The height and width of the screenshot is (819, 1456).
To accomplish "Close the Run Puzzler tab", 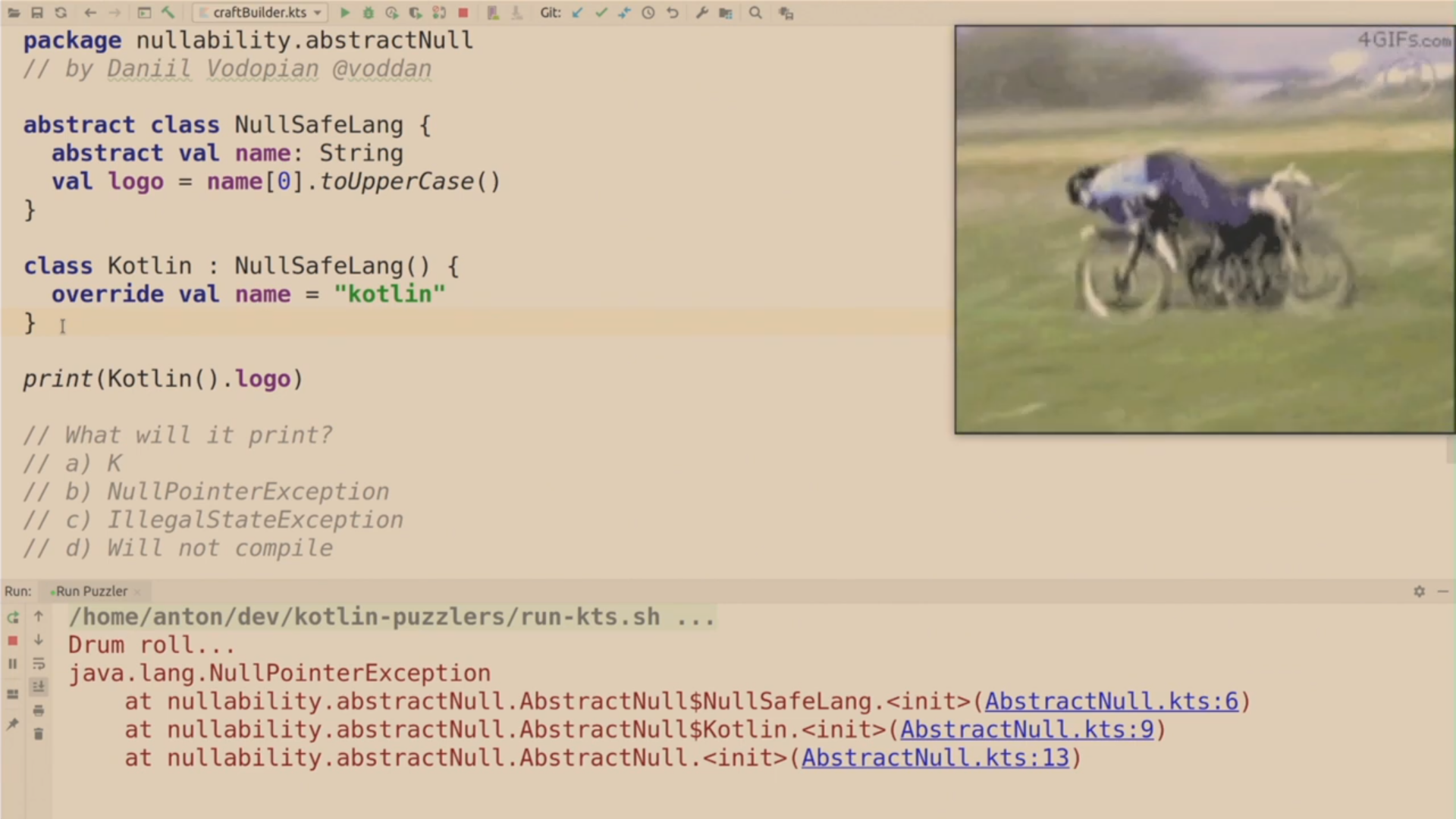I will (x=137, y=591).
